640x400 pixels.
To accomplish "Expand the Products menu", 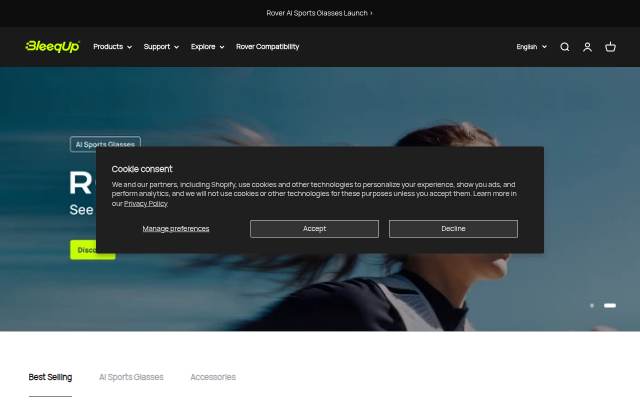I will coord(113,47).
